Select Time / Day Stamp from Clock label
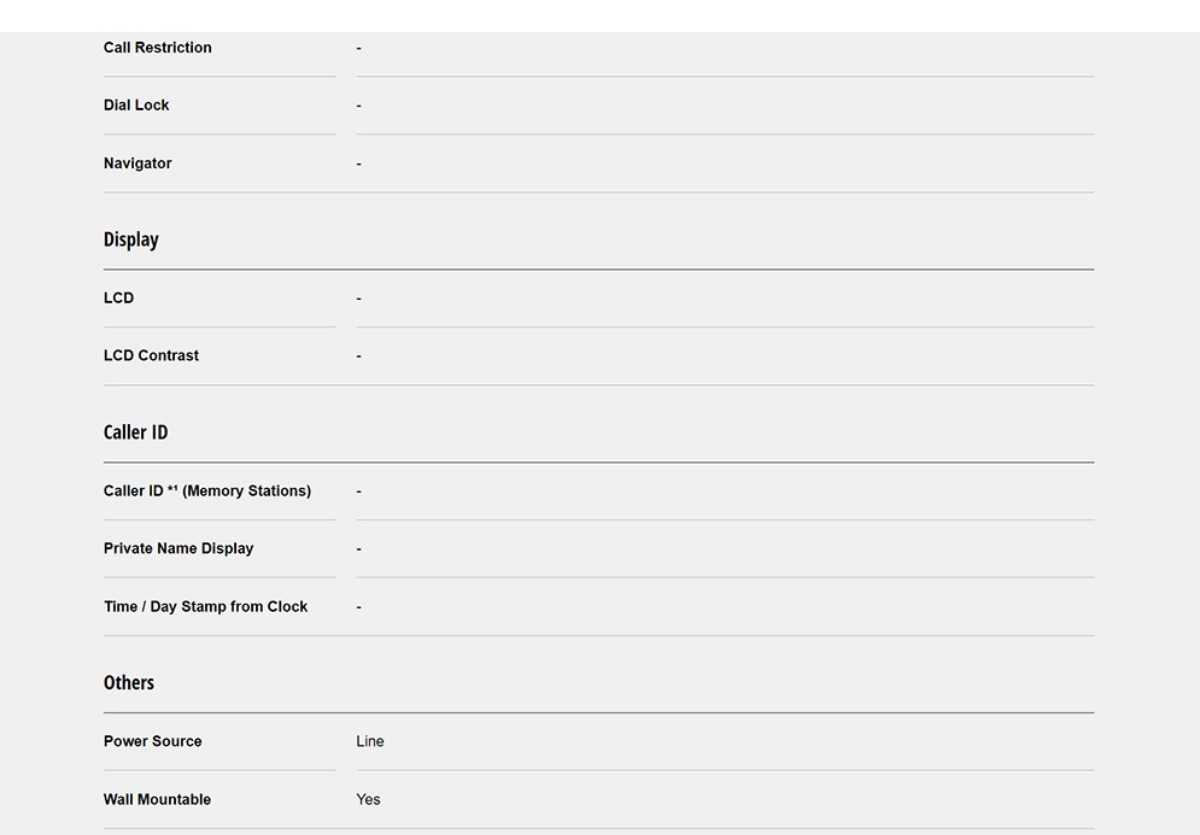Screen dimensions: 1200x835 [x=206, y=607]
